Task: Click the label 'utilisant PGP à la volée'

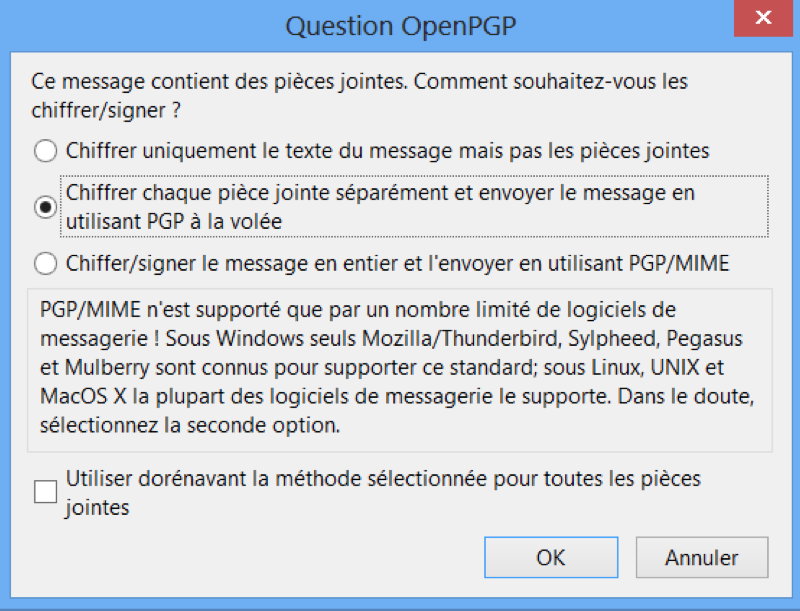Action: [x=170, y=217]
